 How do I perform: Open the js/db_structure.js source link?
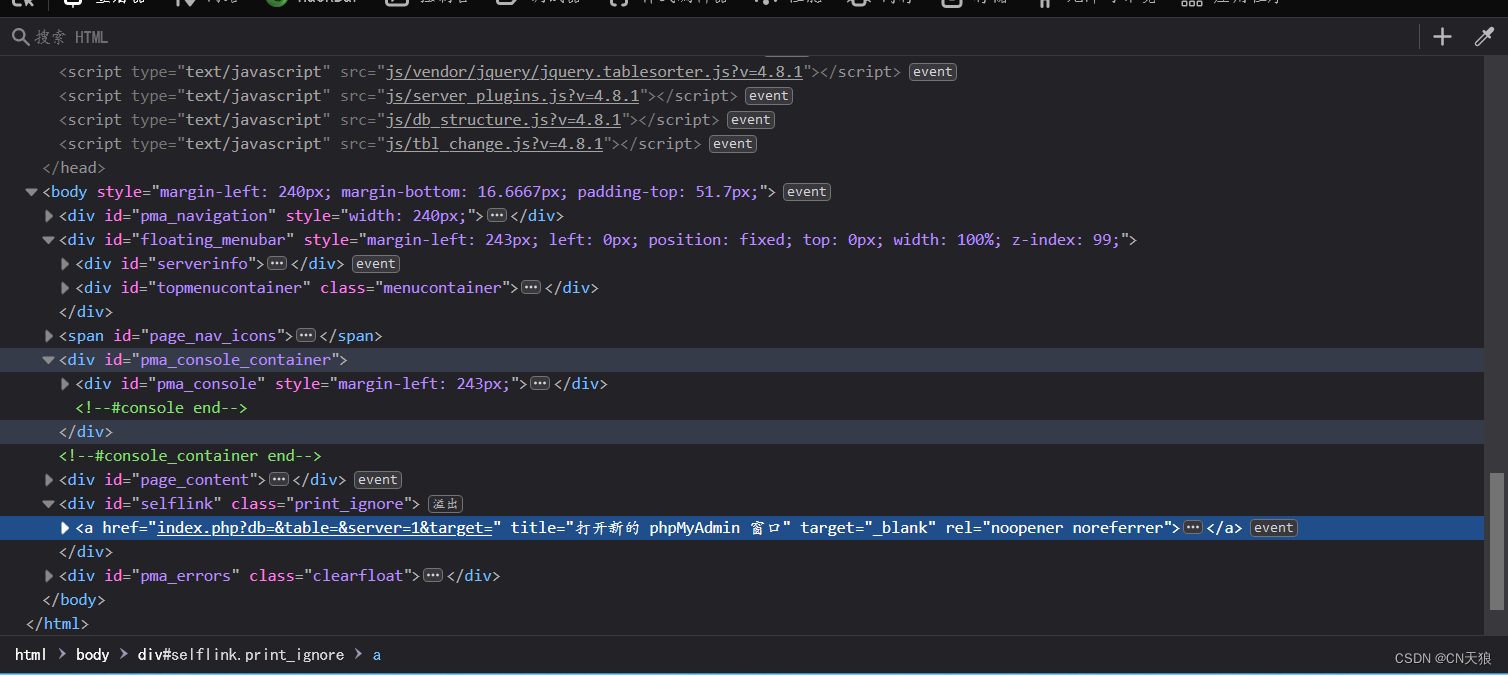tap(504, 120)
